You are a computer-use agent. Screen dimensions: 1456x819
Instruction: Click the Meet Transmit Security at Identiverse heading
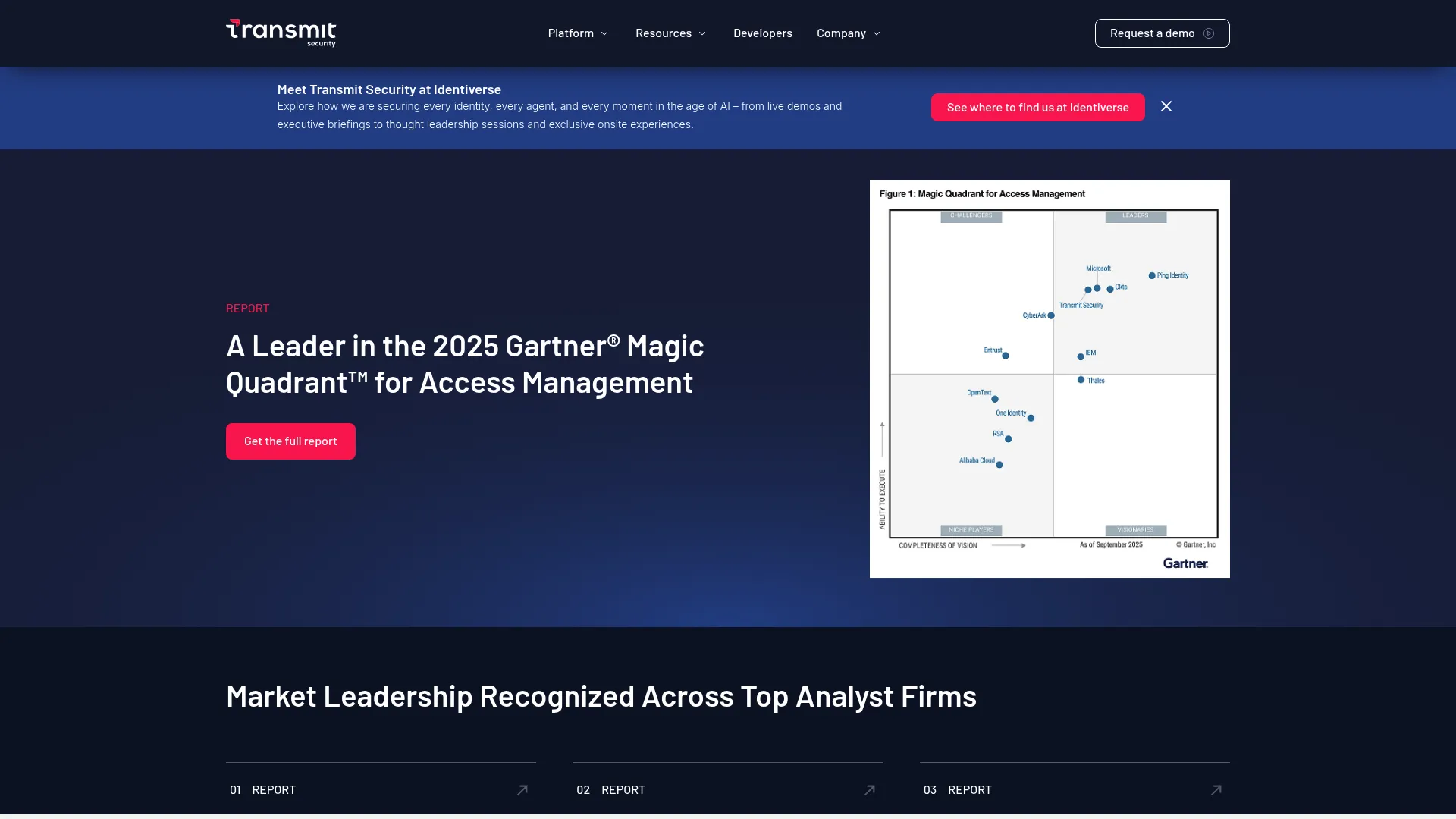pos(389,89)
